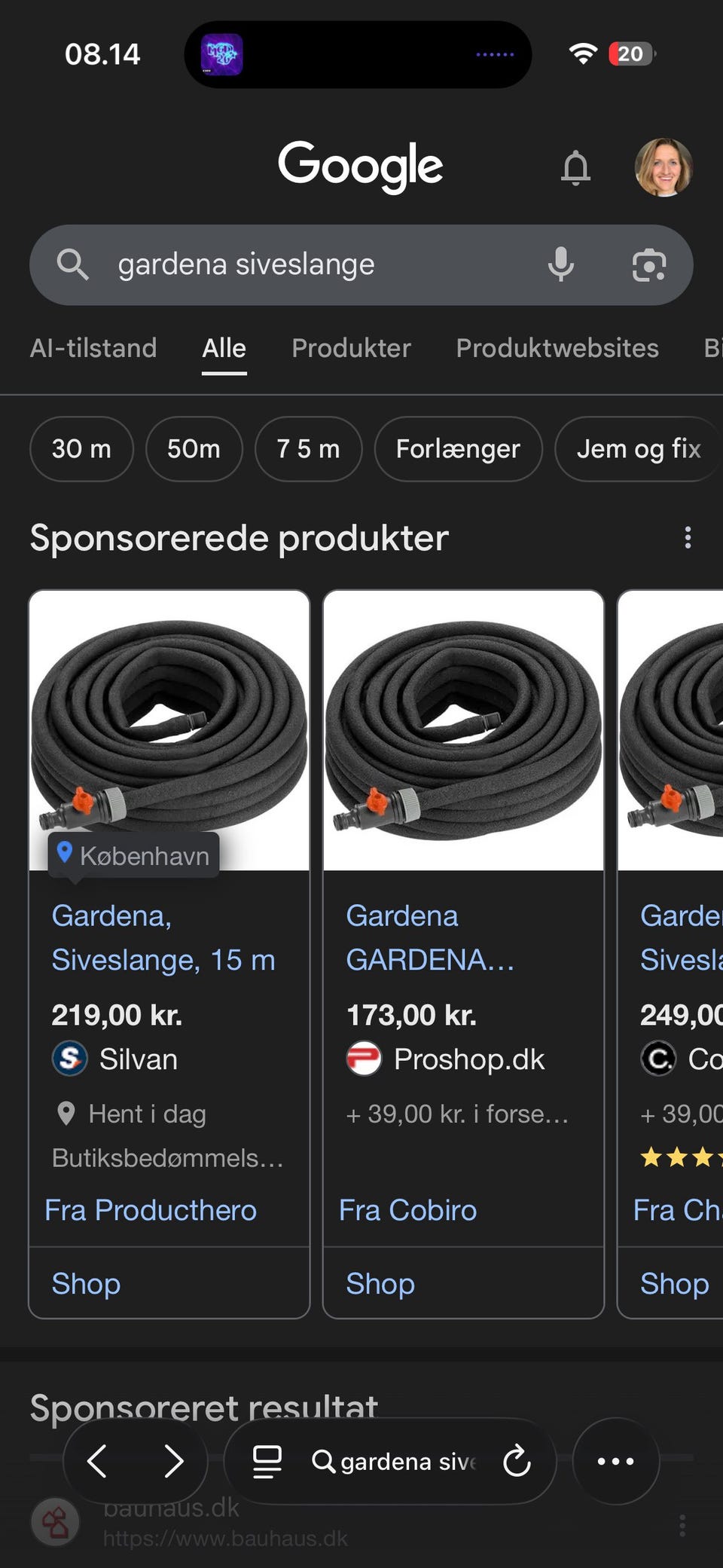Open the browser tab overview icon

(267, 1461)
